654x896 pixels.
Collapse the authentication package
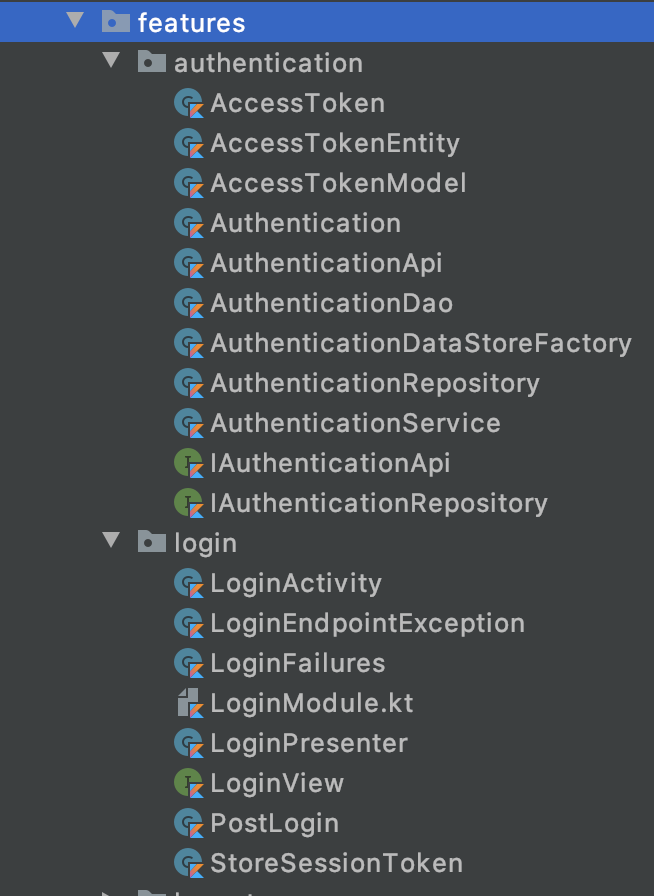(x=113, y=62)
